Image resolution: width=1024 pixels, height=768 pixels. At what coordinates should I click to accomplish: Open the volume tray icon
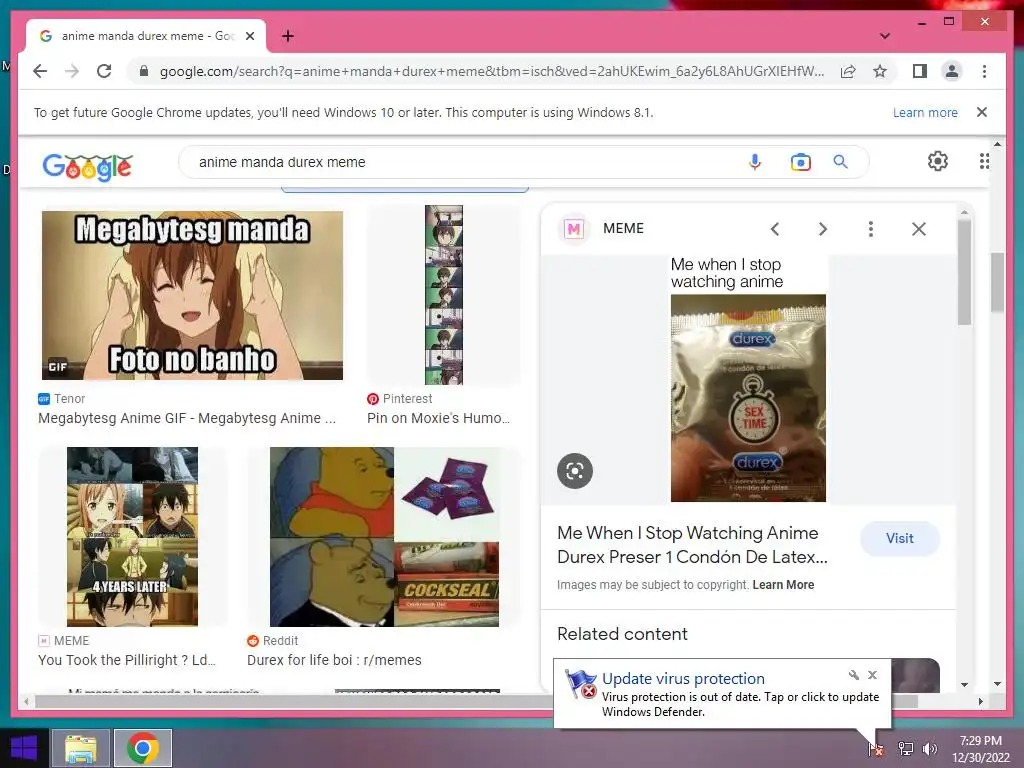(x=929, y=749)
